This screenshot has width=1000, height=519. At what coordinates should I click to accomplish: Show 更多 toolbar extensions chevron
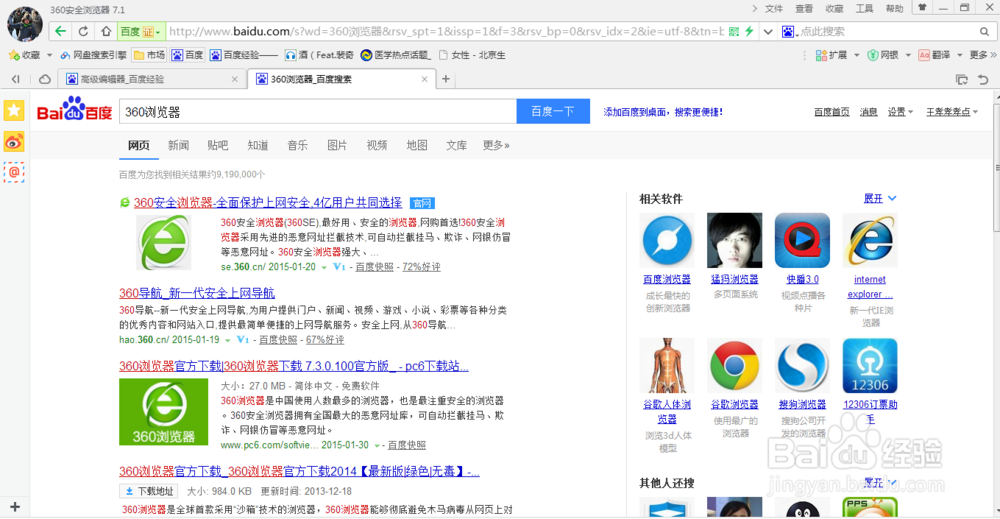983,55
